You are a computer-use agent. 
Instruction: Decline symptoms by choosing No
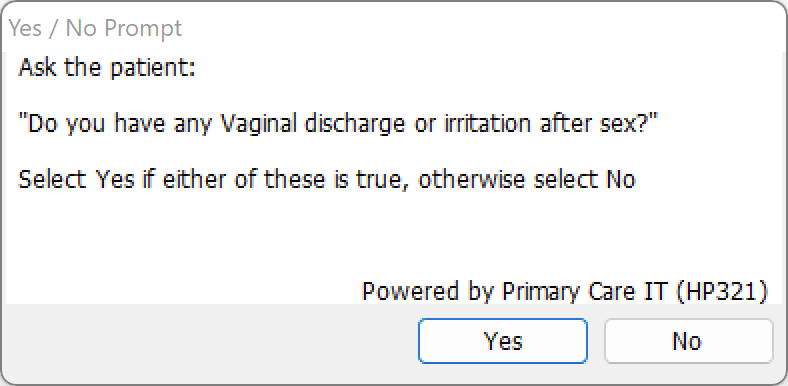[x=688, y=341]
